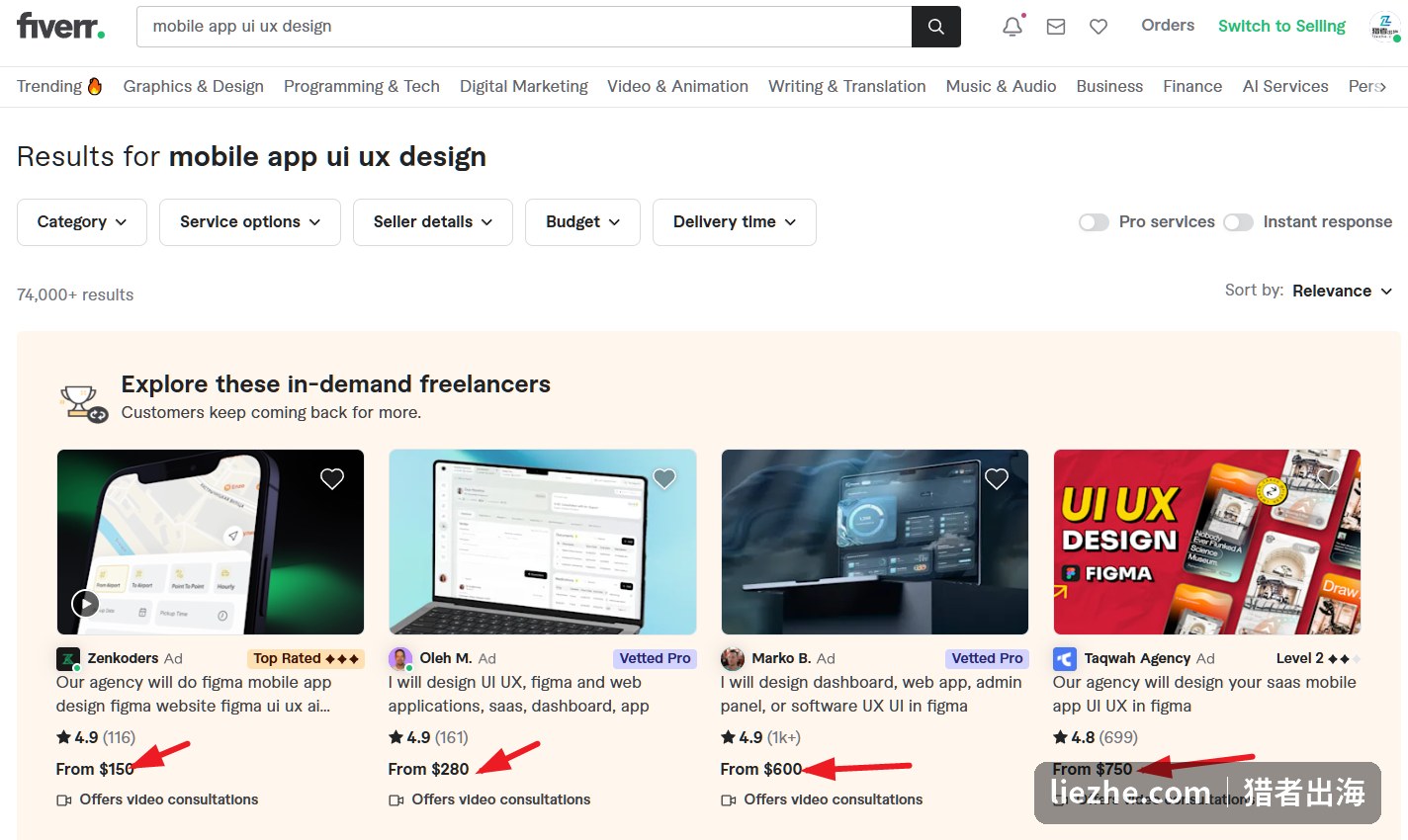Screen dimensions: 1408x840
Task: Play the Zenkoders gig video
Action: pyautogui.click(x=85, y=603)
